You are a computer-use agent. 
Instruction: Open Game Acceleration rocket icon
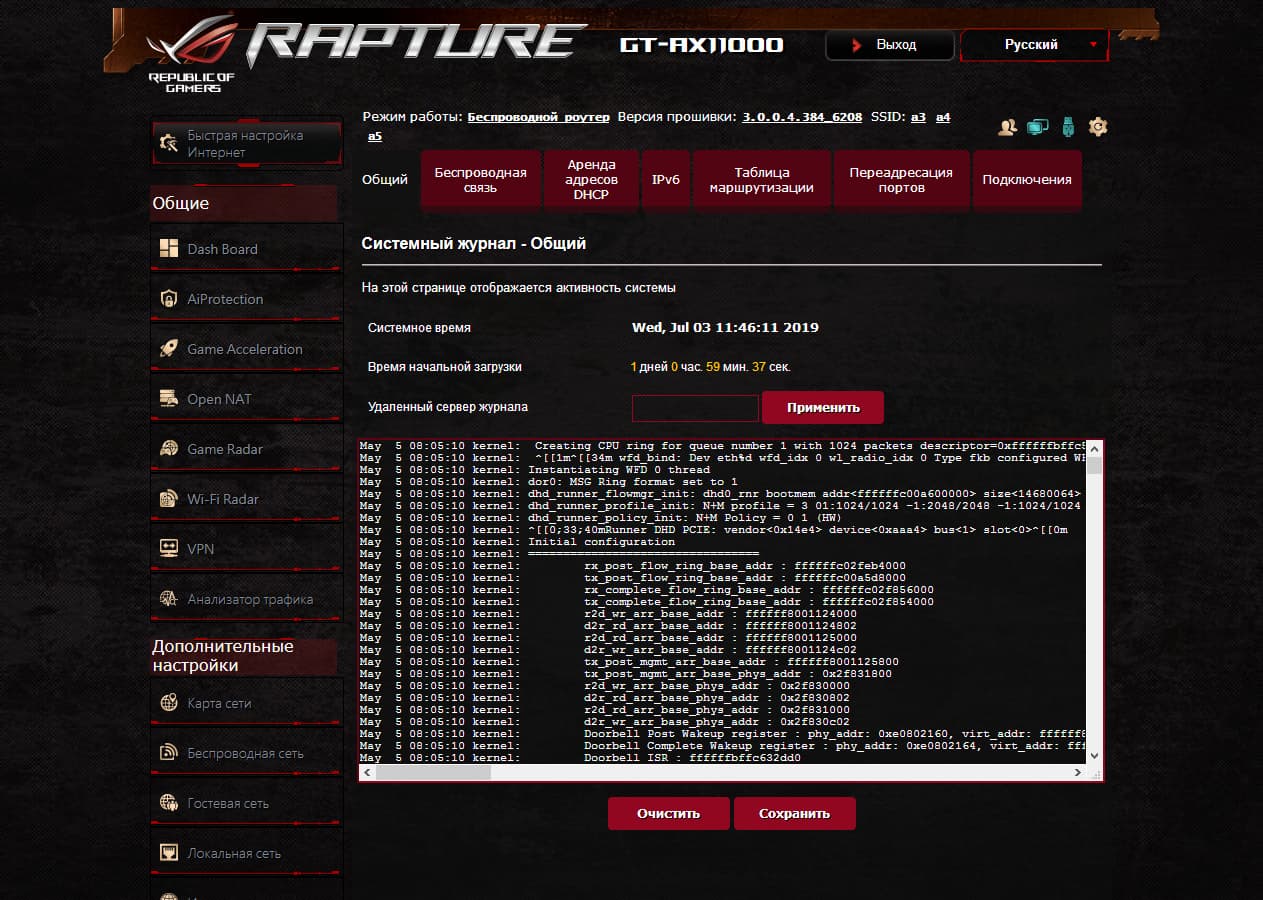169,349
